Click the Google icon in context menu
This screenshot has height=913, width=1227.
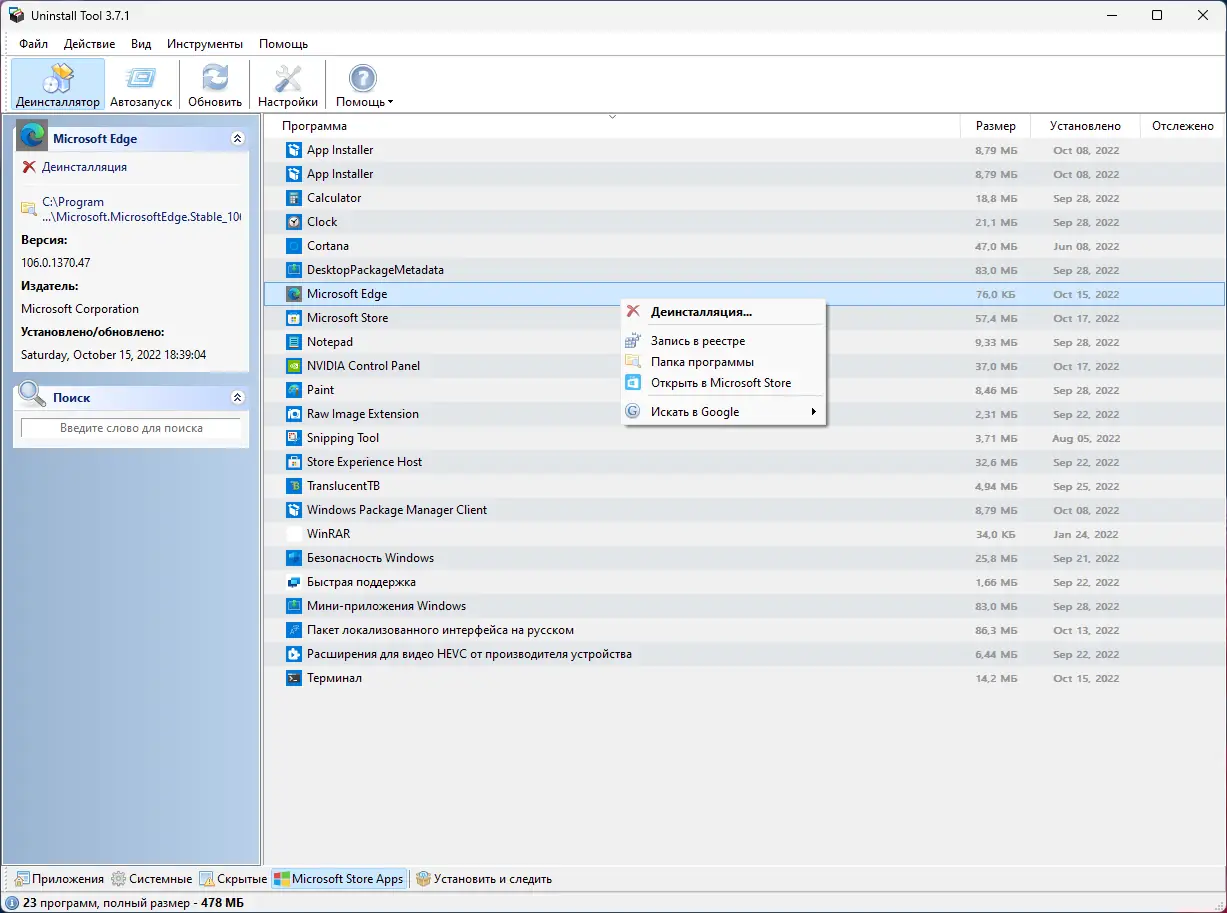(x=632, y=411)
